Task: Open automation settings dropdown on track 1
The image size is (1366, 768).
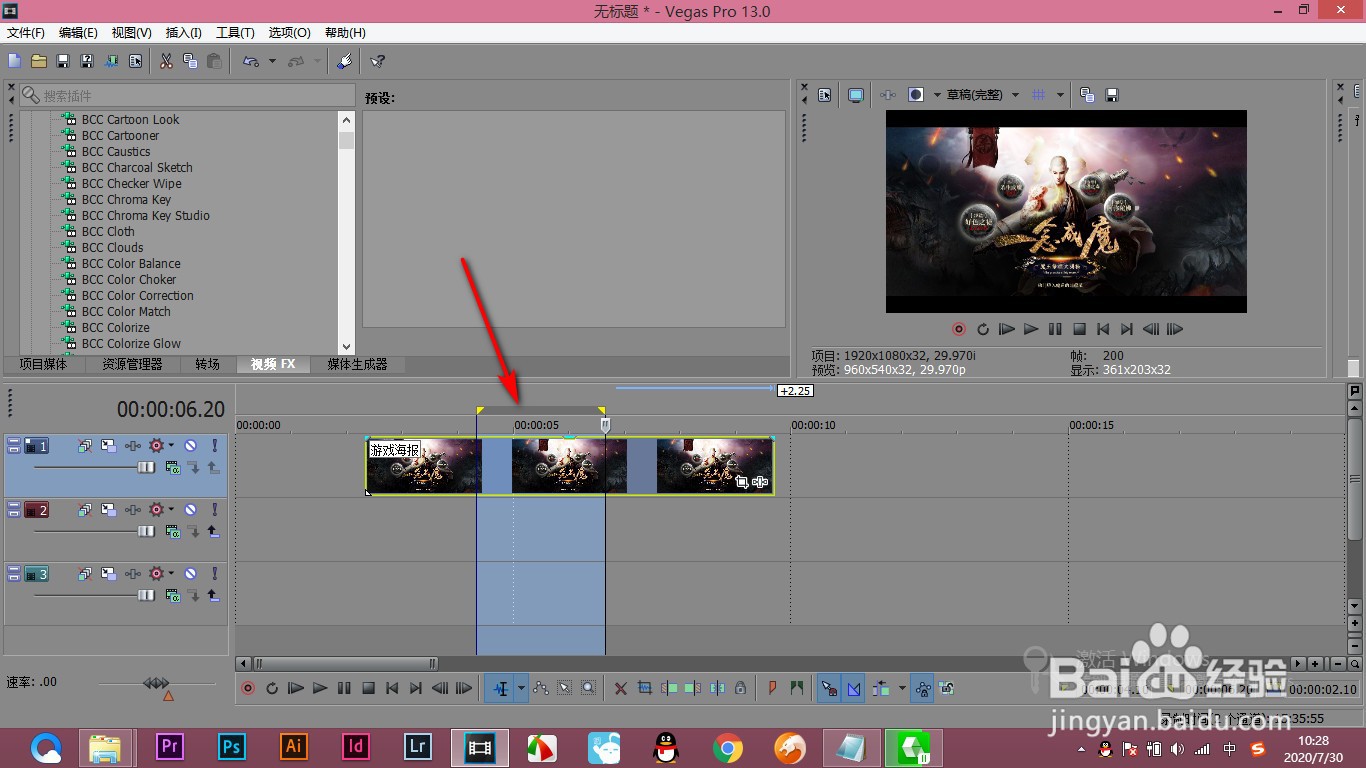Action: pos(171,446)
